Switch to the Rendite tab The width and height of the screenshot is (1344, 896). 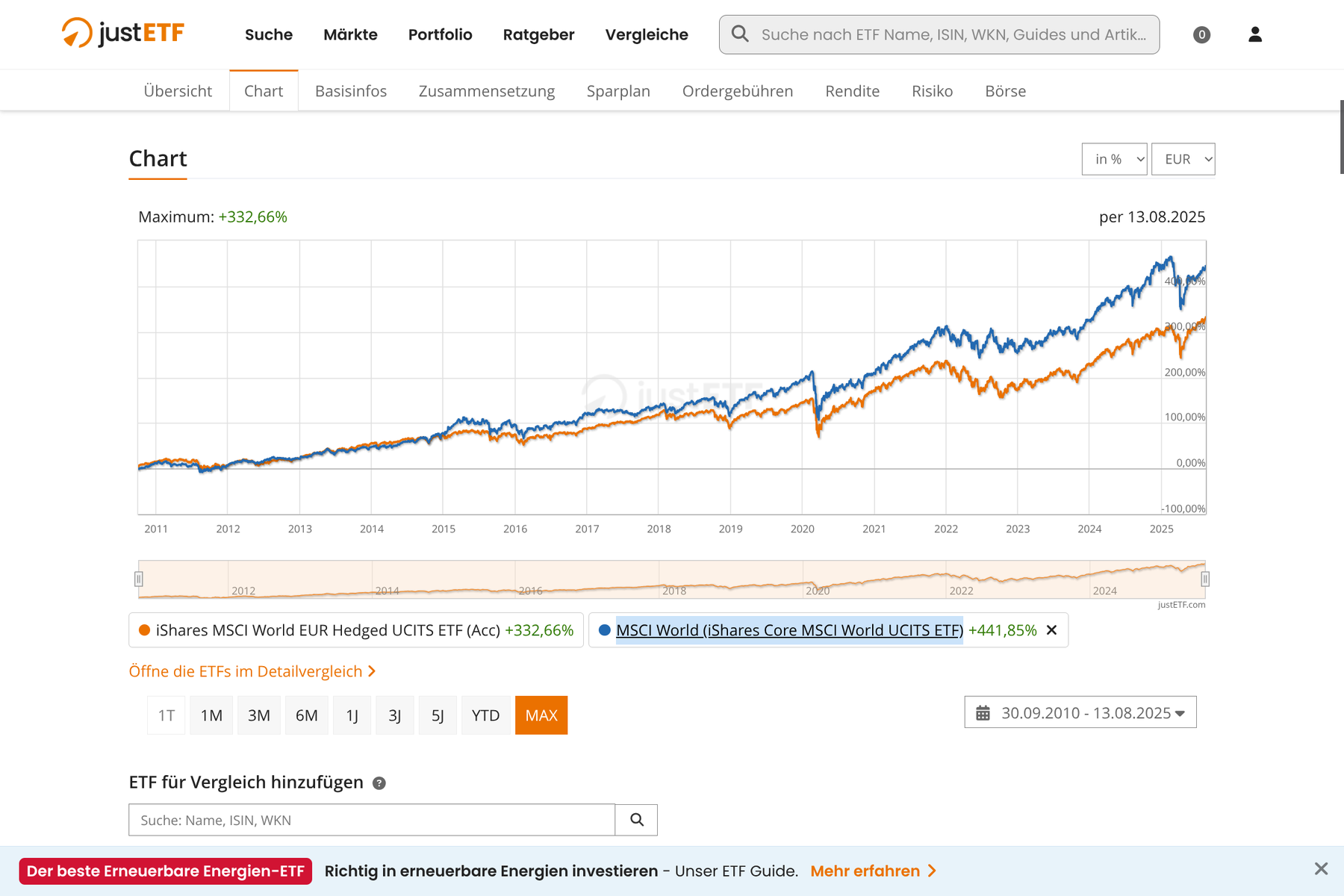click(x=853, y=91)
